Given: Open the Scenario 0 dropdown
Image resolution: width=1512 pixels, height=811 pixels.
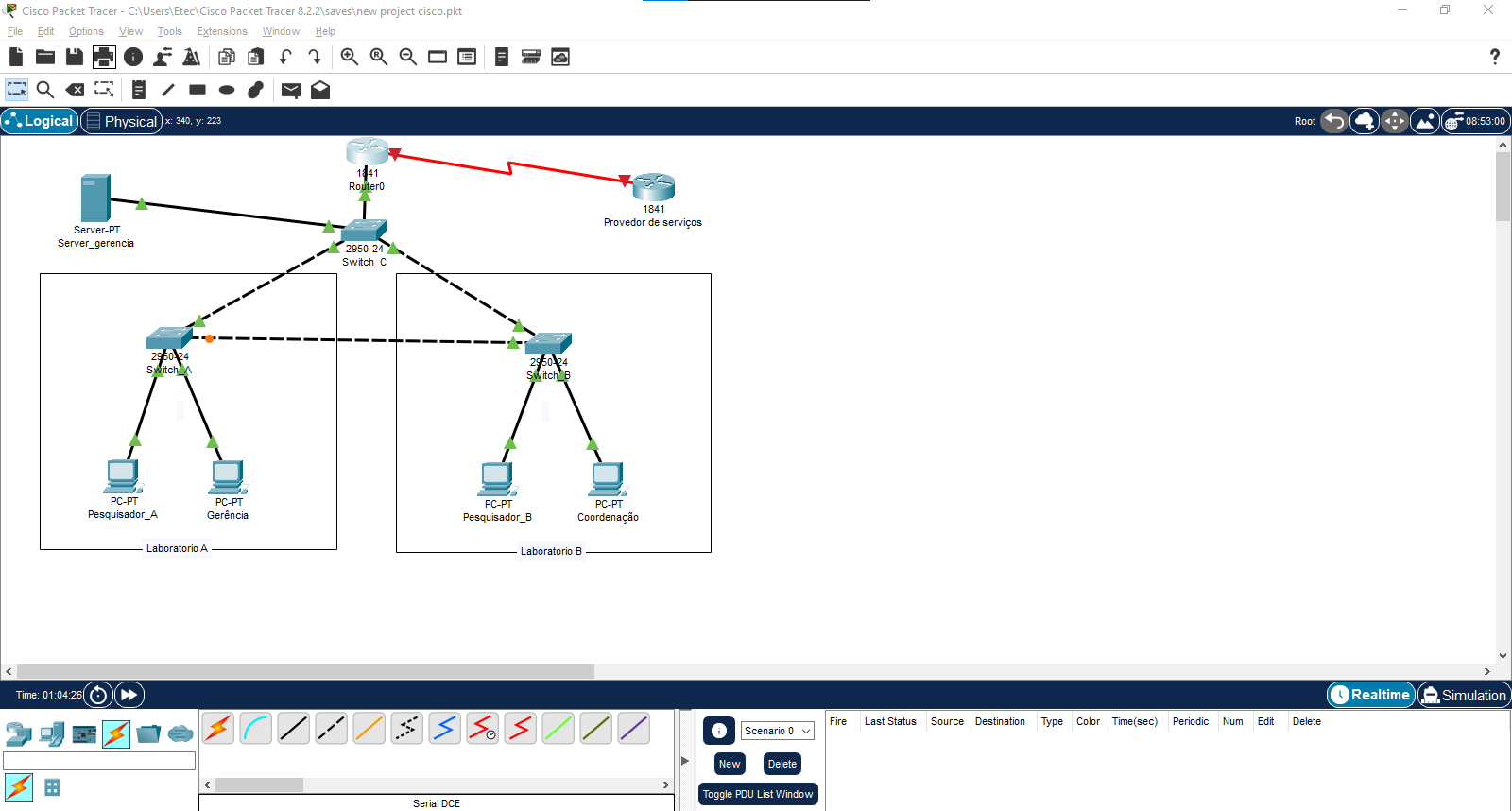Looking at the screenshot, I should coord(778,731).
